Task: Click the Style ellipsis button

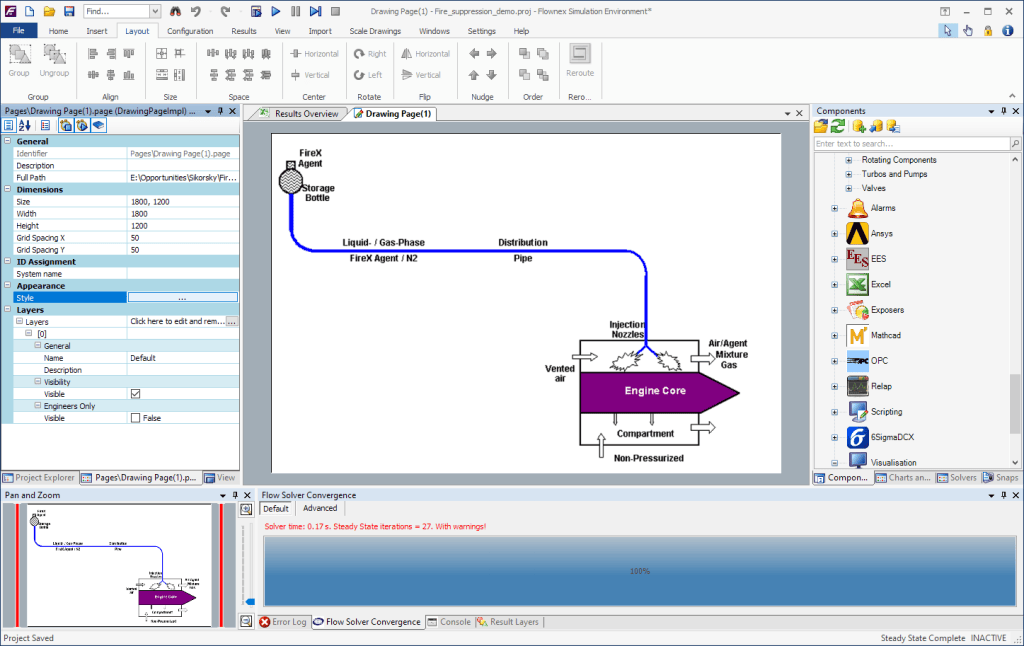Action: (x=183, y=297)
